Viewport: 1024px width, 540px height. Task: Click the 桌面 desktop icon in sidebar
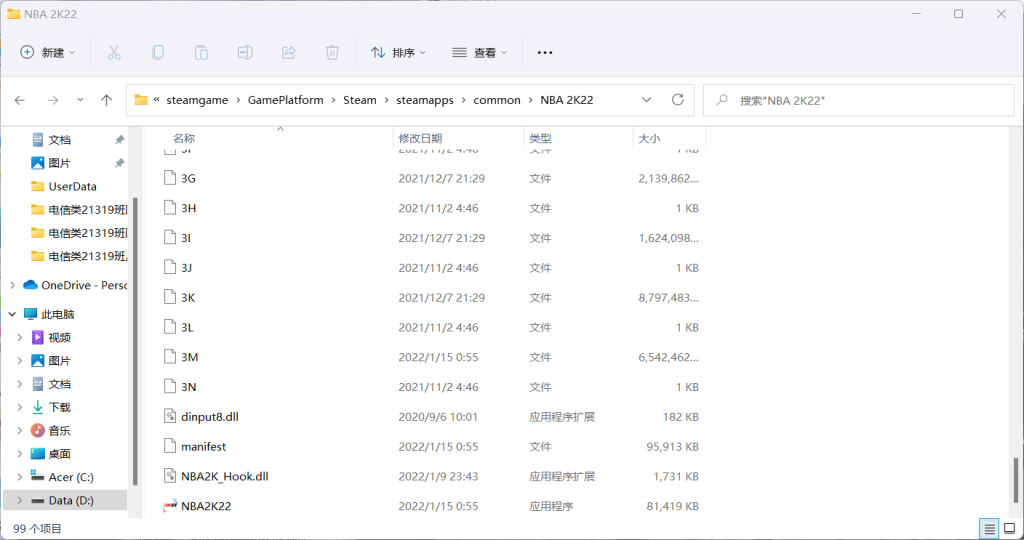click(x=38, y=454)
